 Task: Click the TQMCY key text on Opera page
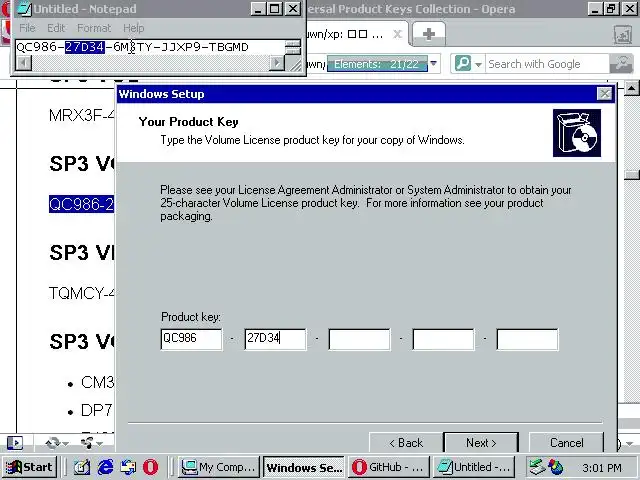click(81, 293)
